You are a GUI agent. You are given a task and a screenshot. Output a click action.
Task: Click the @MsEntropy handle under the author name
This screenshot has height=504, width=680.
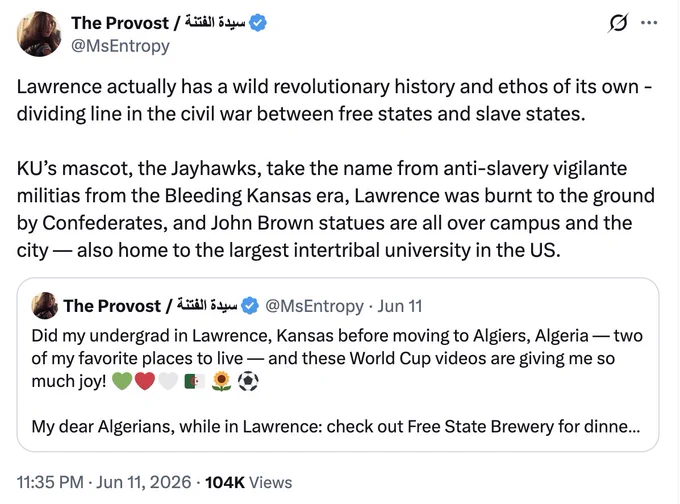coord(120,46)
